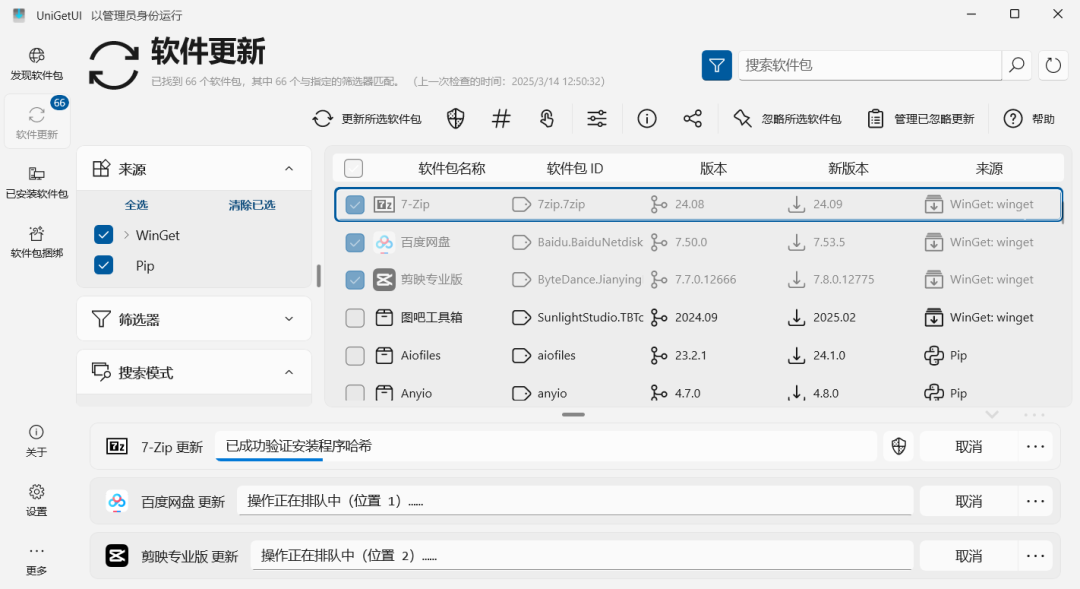
Task: Click the share package icon
Action: coord(692,118)
